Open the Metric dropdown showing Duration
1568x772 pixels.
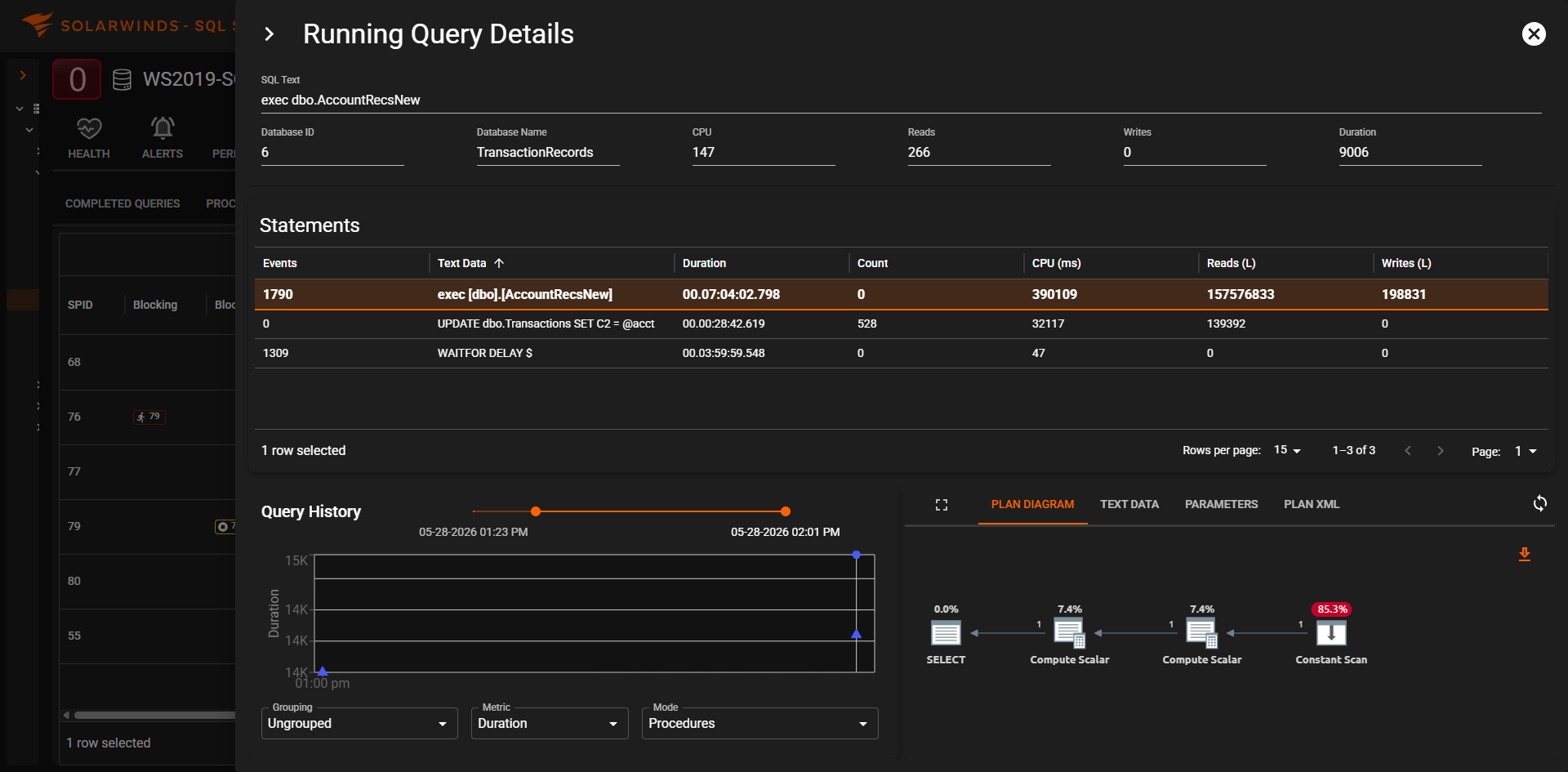550,724
